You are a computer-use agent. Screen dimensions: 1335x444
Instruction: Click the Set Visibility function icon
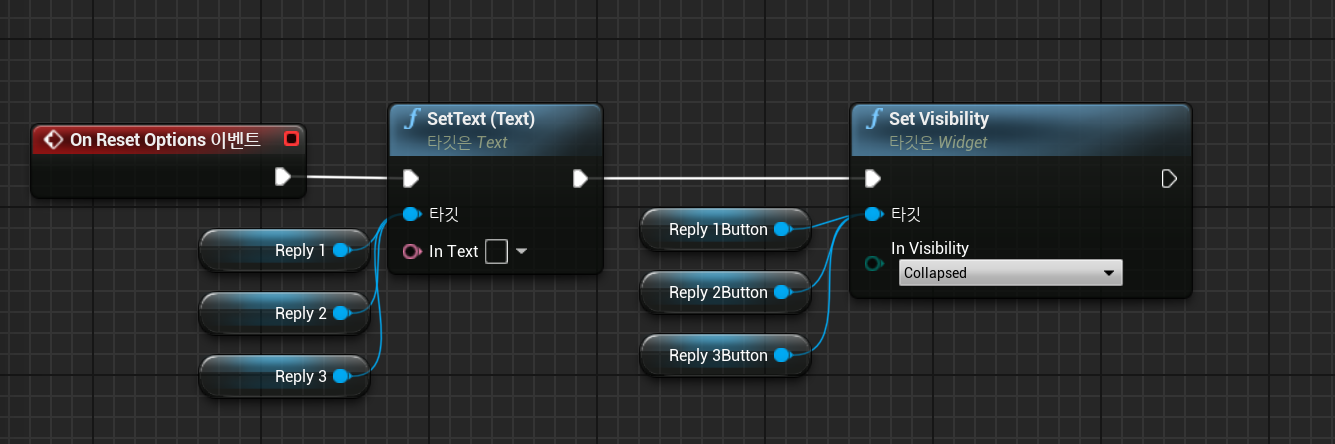[873, 120]
